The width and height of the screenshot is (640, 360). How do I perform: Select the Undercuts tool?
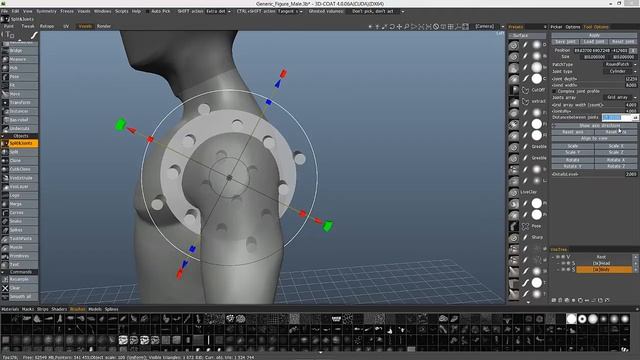pos(20,129)
